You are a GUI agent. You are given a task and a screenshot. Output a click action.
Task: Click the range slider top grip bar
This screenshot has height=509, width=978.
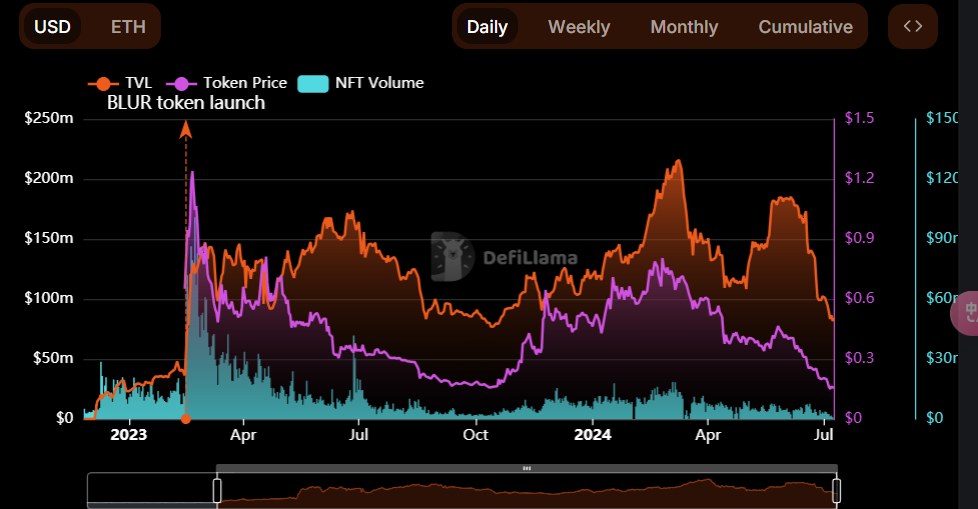[527, 468]
